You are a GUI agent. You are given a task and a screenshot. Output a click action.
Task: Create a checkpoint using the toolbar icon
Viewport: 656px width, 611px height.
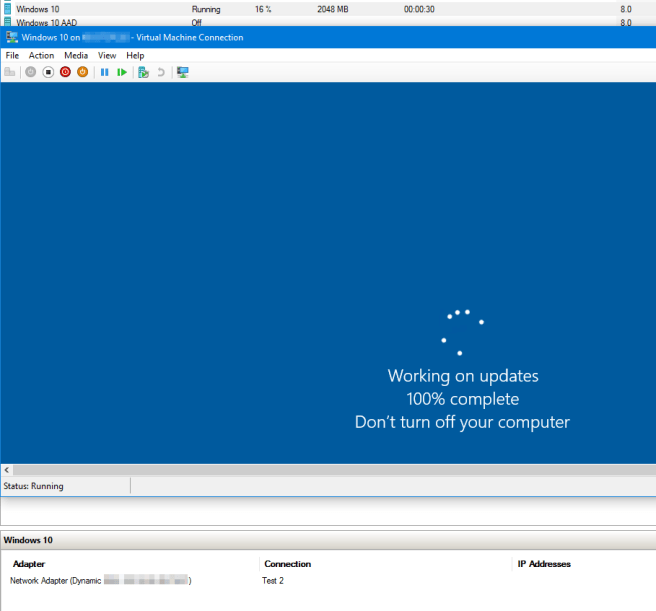pyautogui.click(x=144, y=72)
